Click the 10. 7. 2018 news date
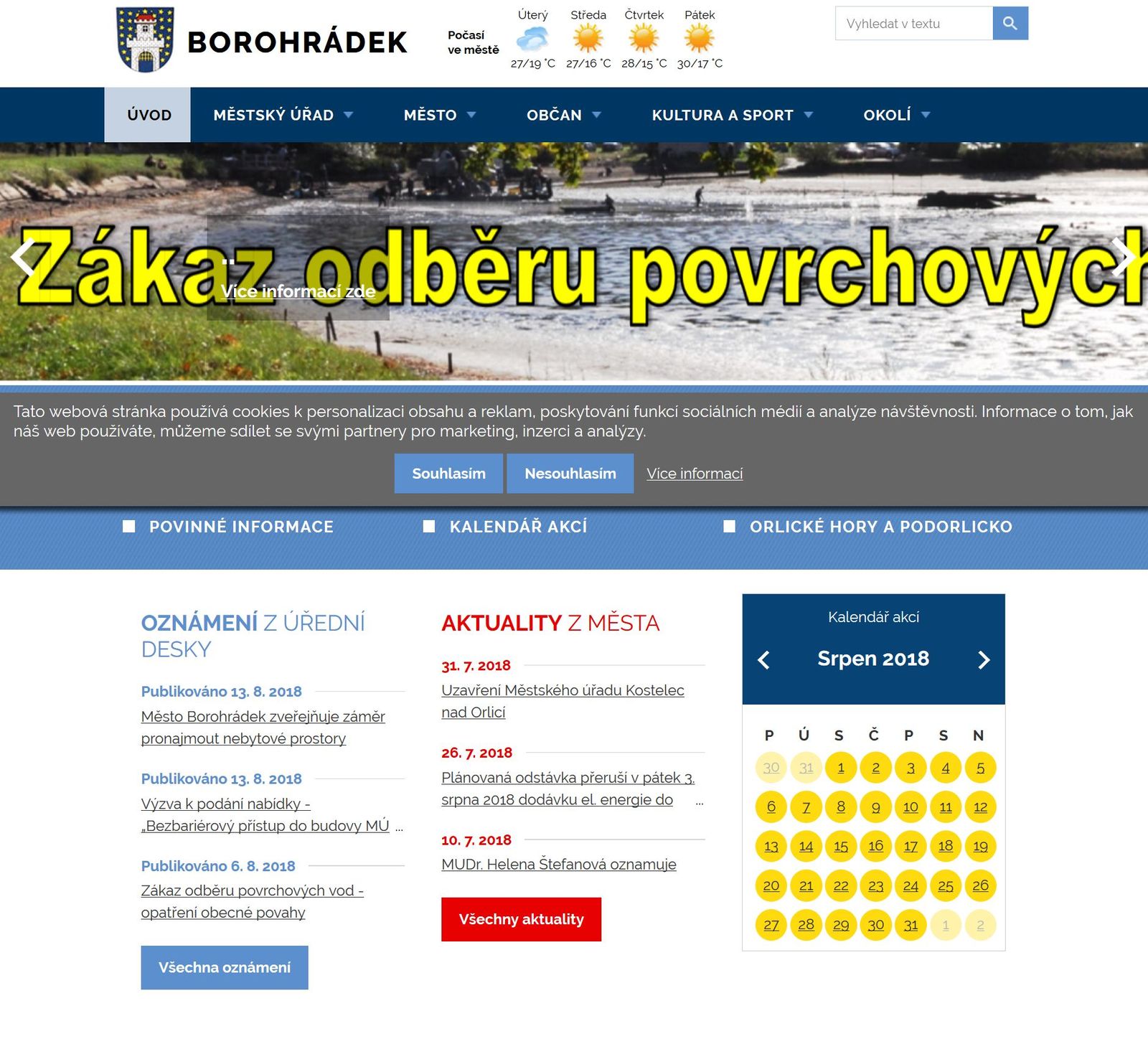This screenshot has width=1148, height=1044. (x=476, y=840)
